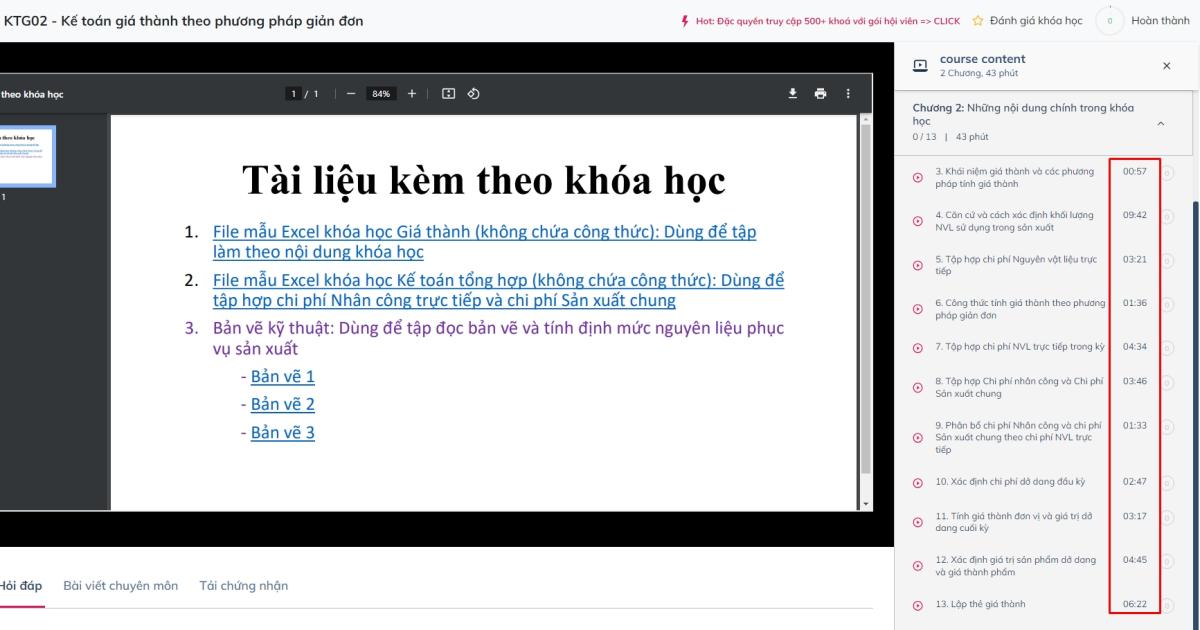Download the PDF document
The image size is (1200, 630).
point(793,93)
